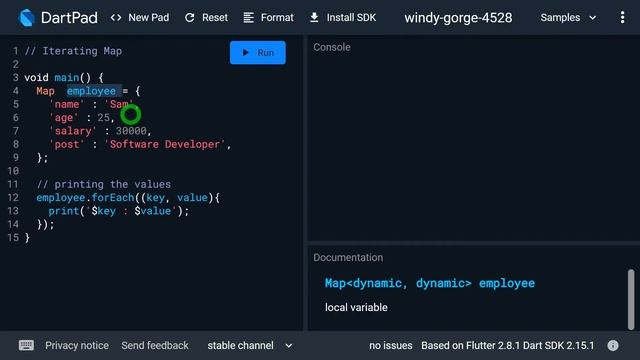The width and height of the screenshot is (640, 360).
Task: Click the 'post' key string on line 8
Action: [67, 144]
